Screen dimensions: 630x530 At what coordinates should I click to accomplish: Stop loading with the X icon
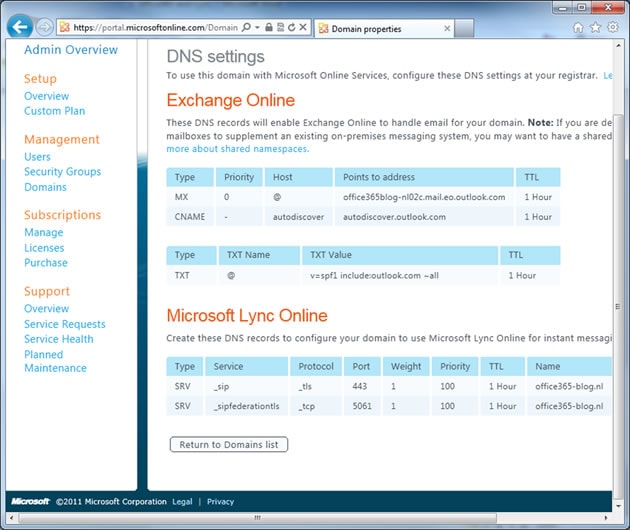pyautogui.click(x=303, y=27)
